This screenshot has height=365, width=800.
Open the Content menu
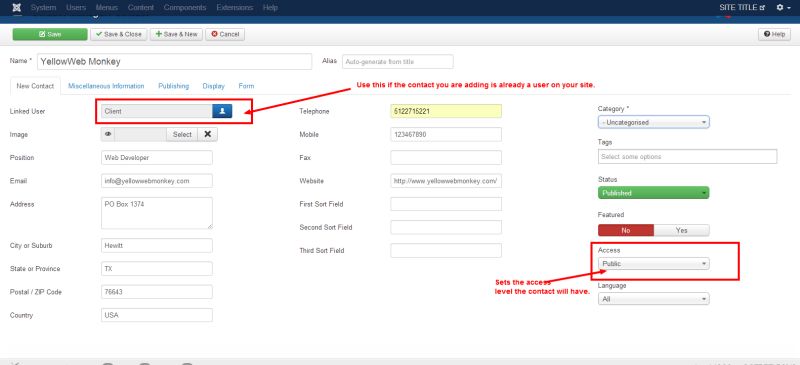point(141,8)
